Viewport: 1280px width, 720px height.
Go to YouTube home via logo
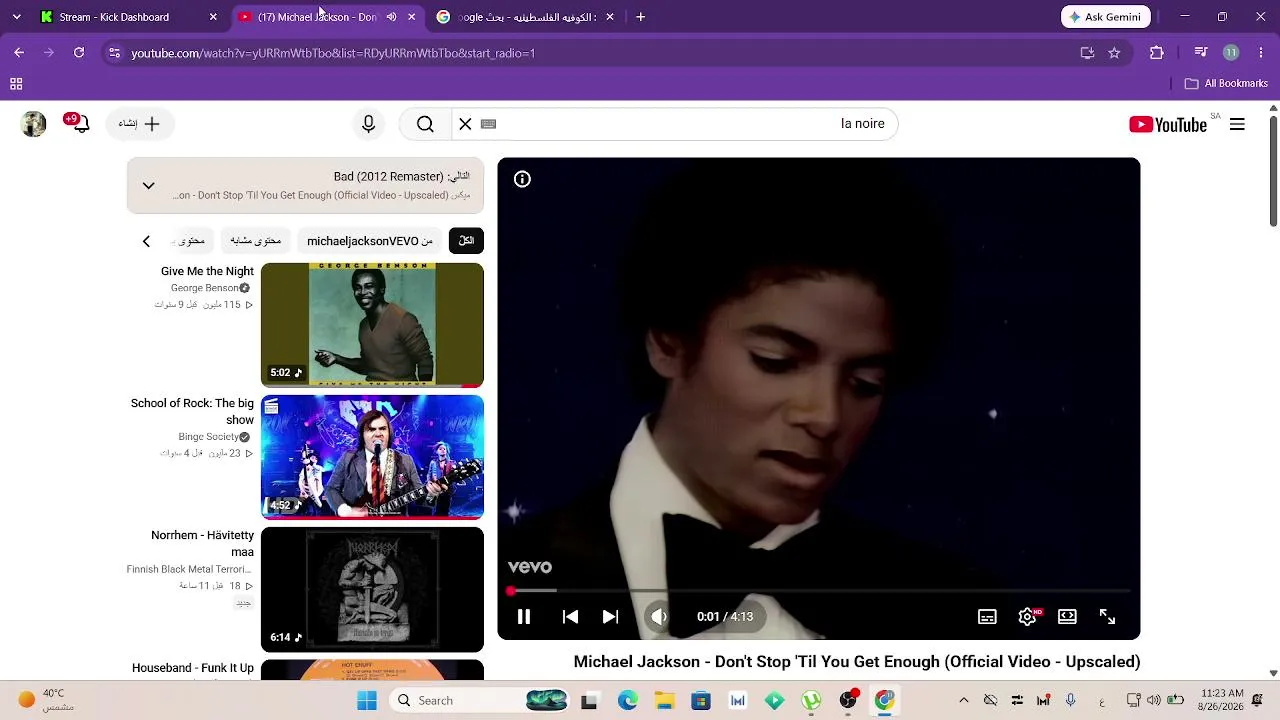1168,124
